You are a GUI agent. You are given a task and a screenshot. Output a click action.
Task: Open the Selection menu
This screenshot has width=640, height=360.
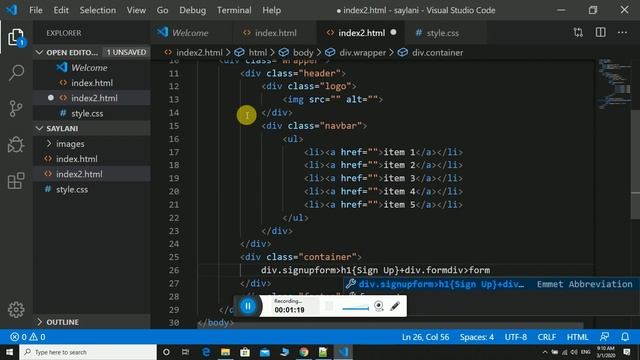click(x=98, y=10)
